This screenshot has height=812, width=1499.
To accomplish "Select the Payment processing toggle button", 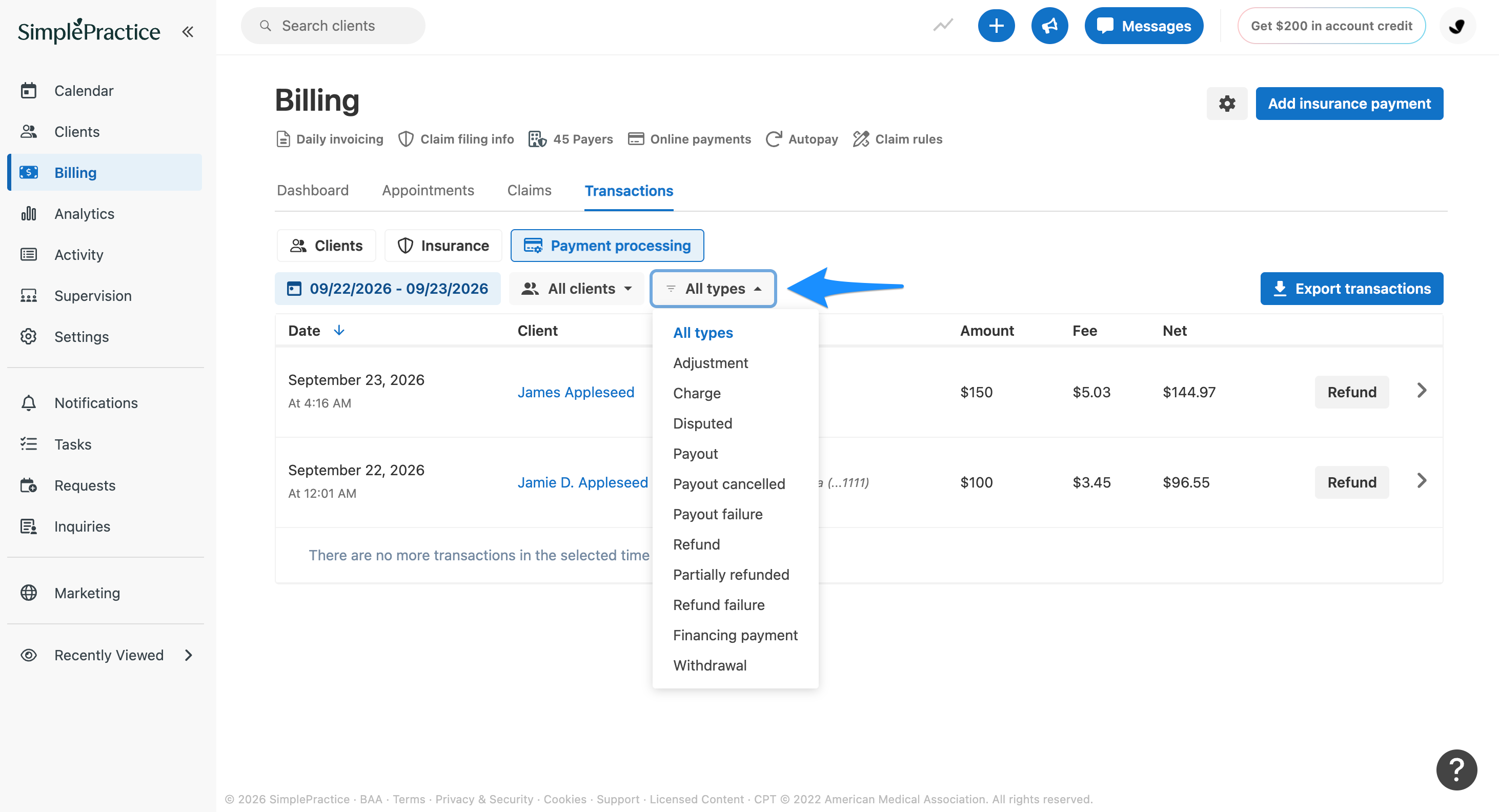I will click(607, 246).
